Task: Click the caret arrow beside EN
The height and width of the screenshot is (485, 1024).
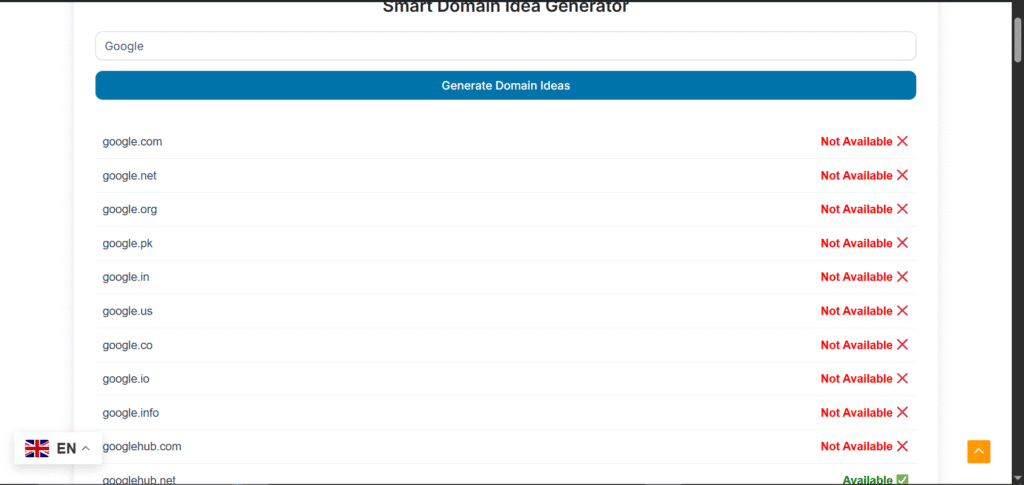Action: coord(86,448)
